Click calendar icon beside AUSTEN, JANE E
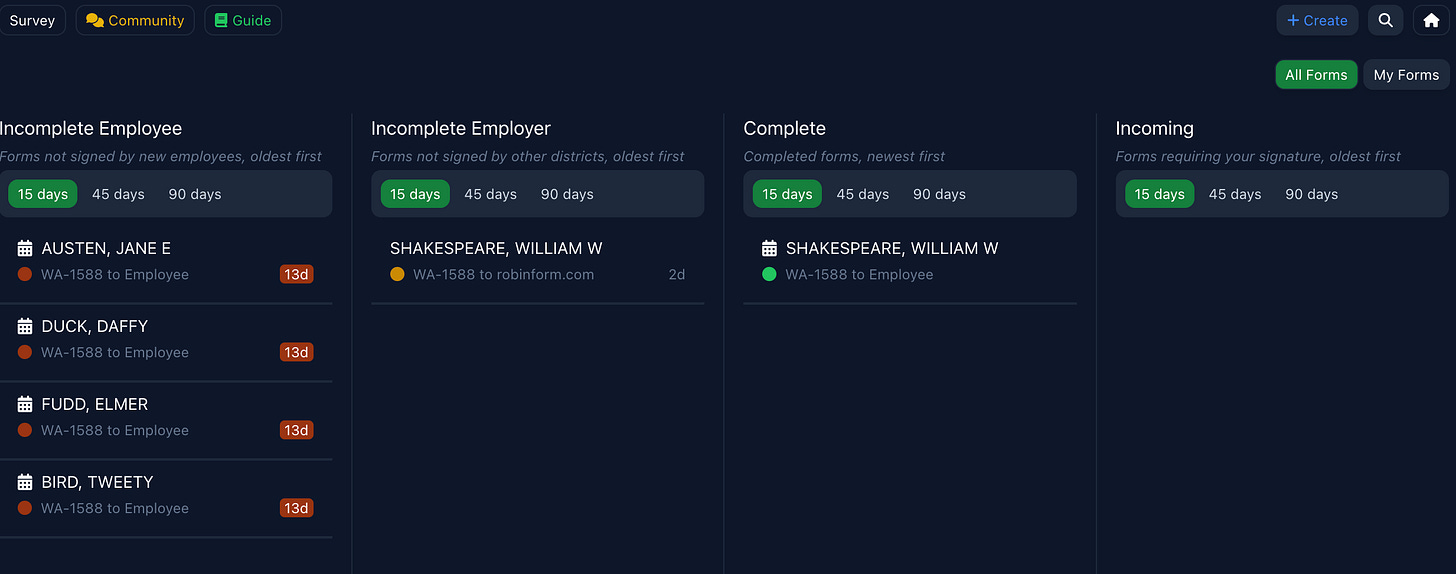Image resolution: width=1456 pixels, height=574 pixels. click(25, 248)
